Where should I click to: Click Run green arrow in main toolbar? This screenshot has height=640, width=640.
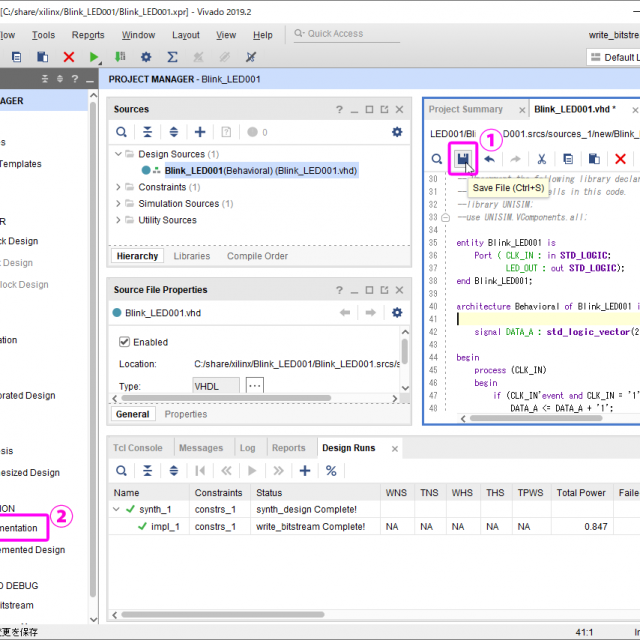95,58
